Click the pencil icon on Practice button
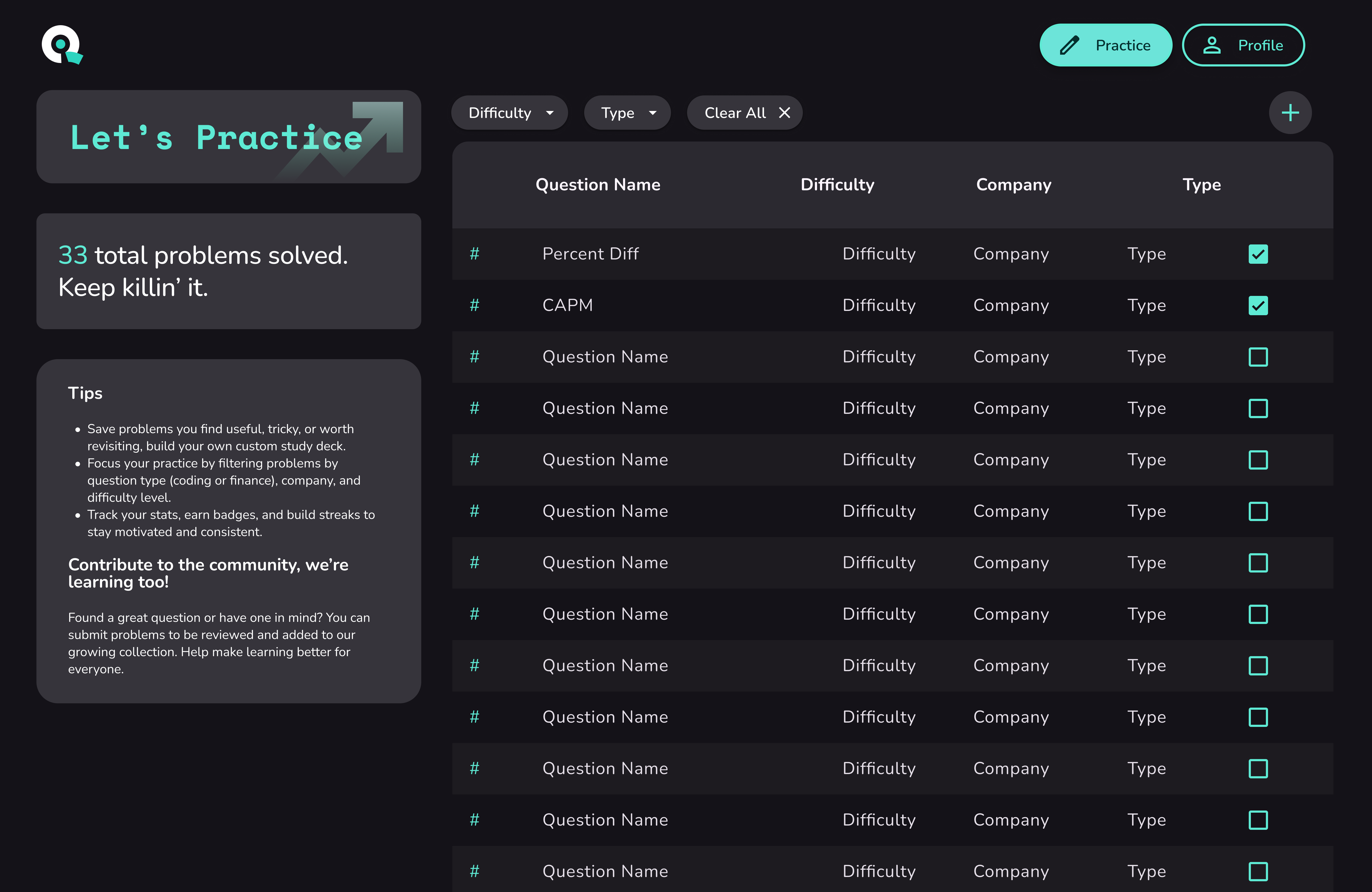 1069,46
